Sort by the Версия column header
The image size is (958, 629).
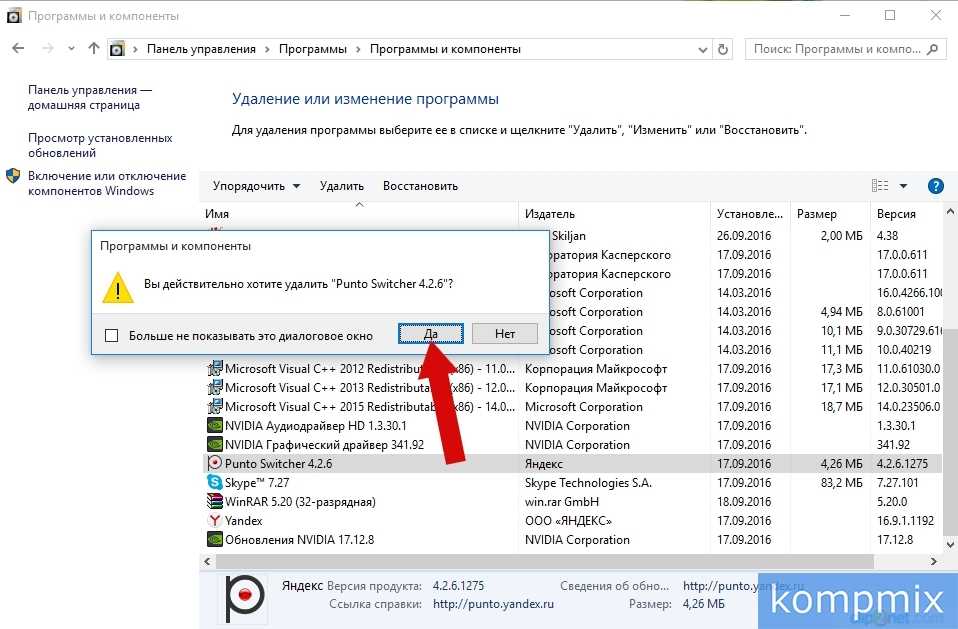(x=896, y=214)
